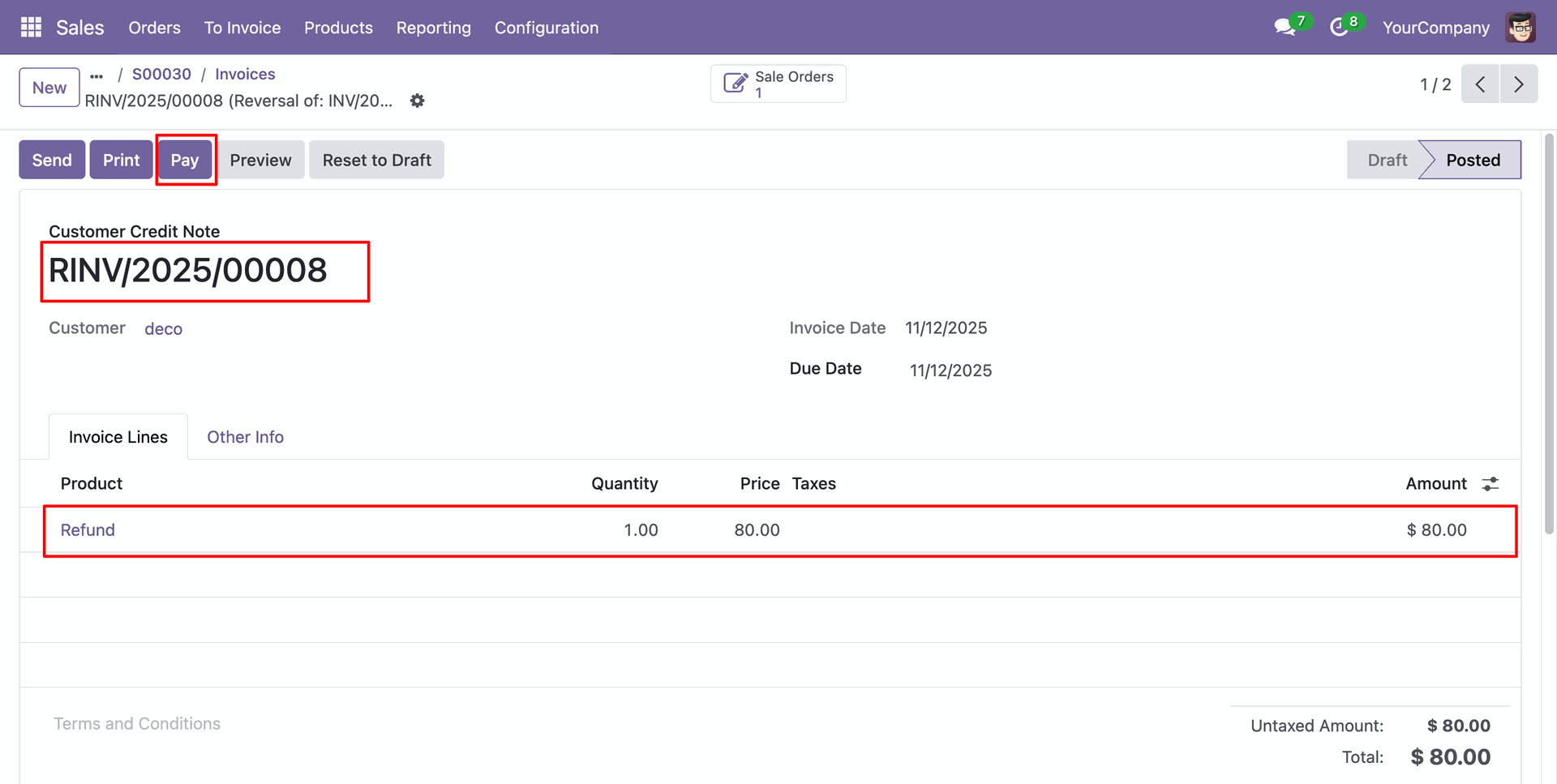The width and height of the screenshot is (1557, 784).
Task: Click the Draft status stage
Action: (1387, 160)
